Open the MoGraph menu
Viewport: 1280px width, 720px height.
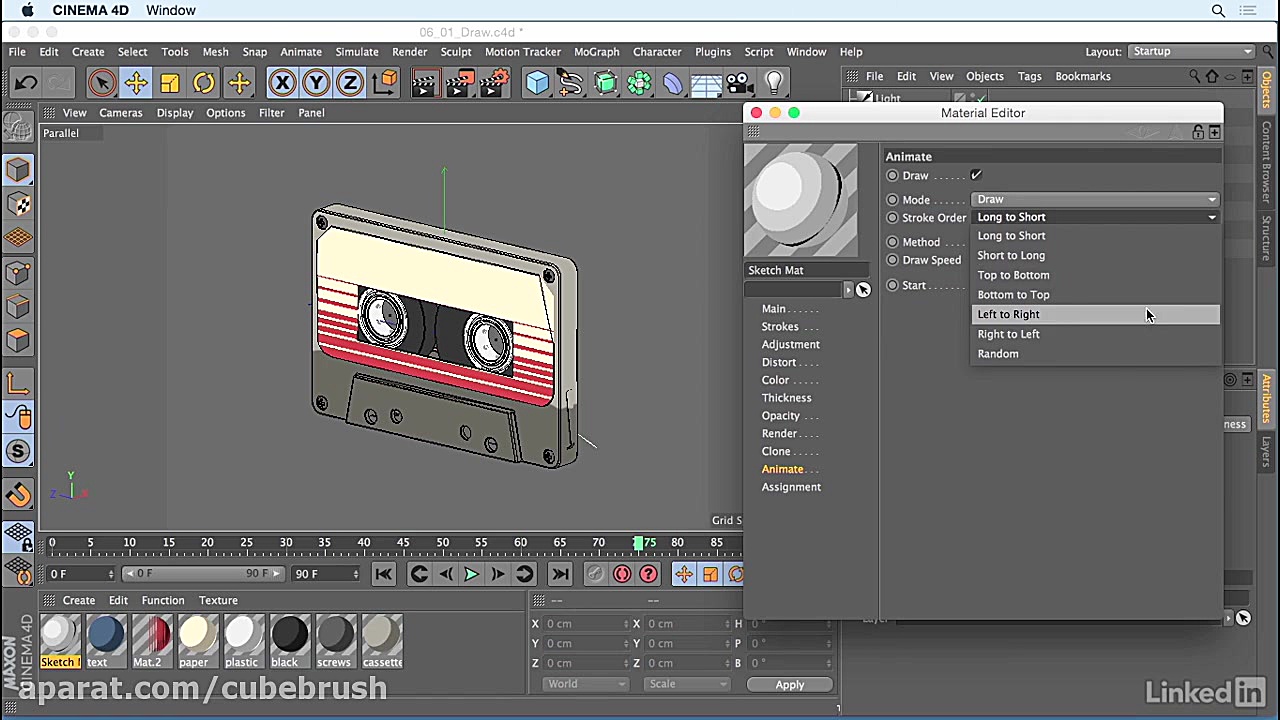pos(596,52)
